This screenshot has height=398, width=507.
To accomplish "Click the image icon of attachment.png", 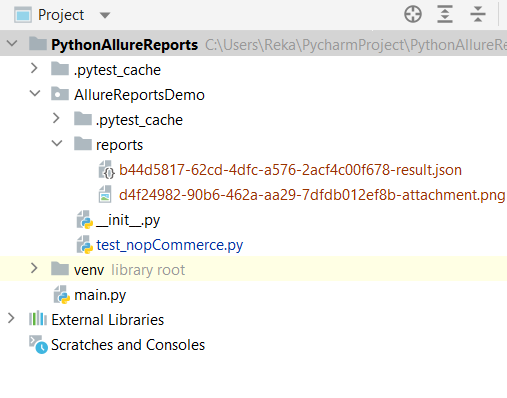I will pos(105,194).
